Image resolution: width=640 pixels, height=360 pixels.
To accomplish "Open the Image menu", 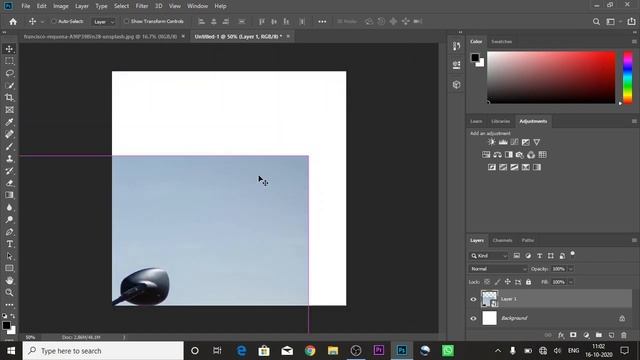I will click(x=60, y=6).
